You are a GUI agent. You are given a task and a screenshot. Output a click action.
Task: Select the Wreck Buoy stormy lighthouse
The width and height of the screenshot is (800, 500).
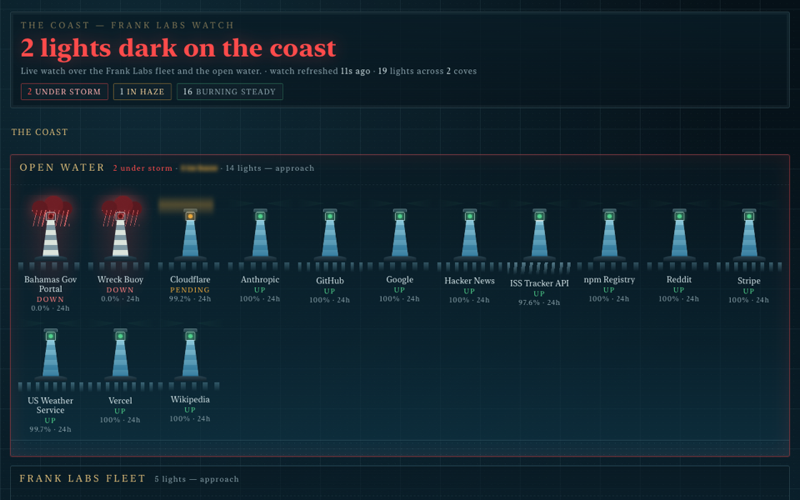[x=120, y=230]
